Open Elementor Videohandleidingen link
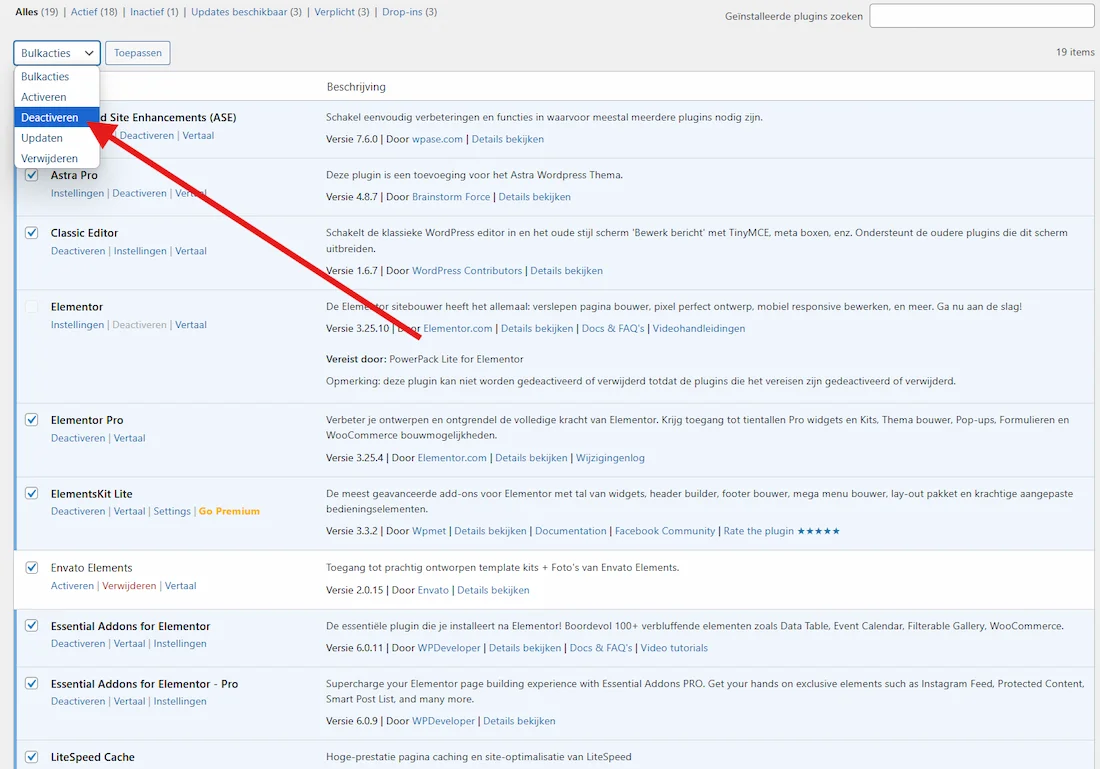 [698, 328]
